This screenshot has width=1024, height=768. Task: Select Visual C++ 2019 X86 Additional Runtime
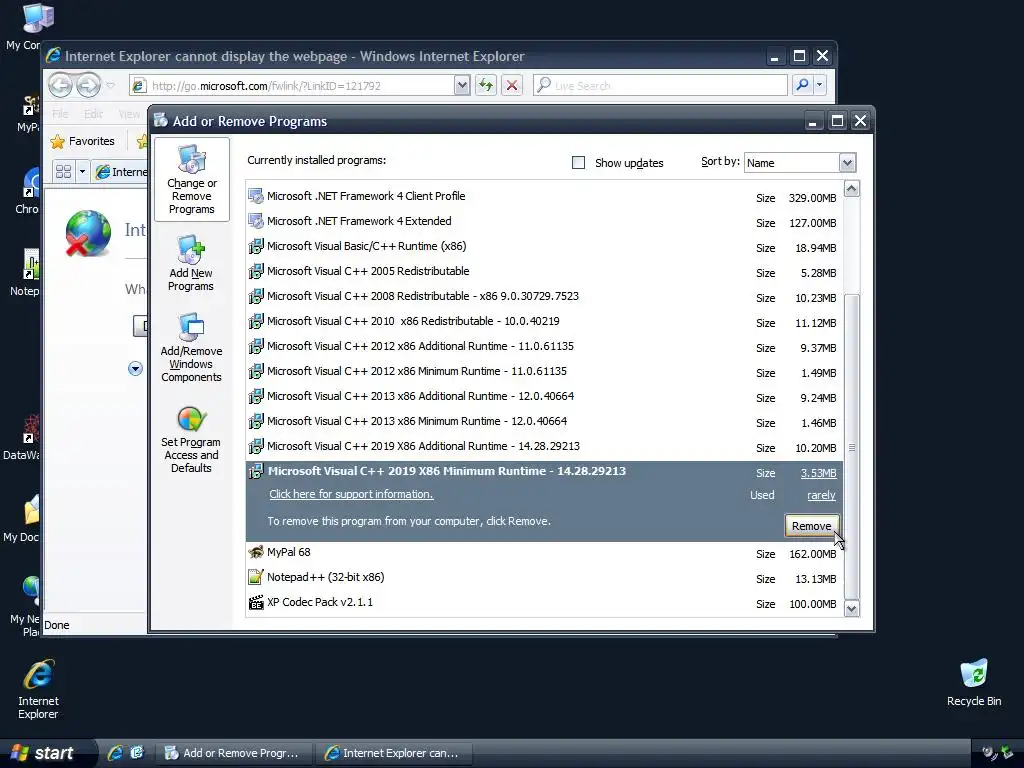(x=544, y=446)
